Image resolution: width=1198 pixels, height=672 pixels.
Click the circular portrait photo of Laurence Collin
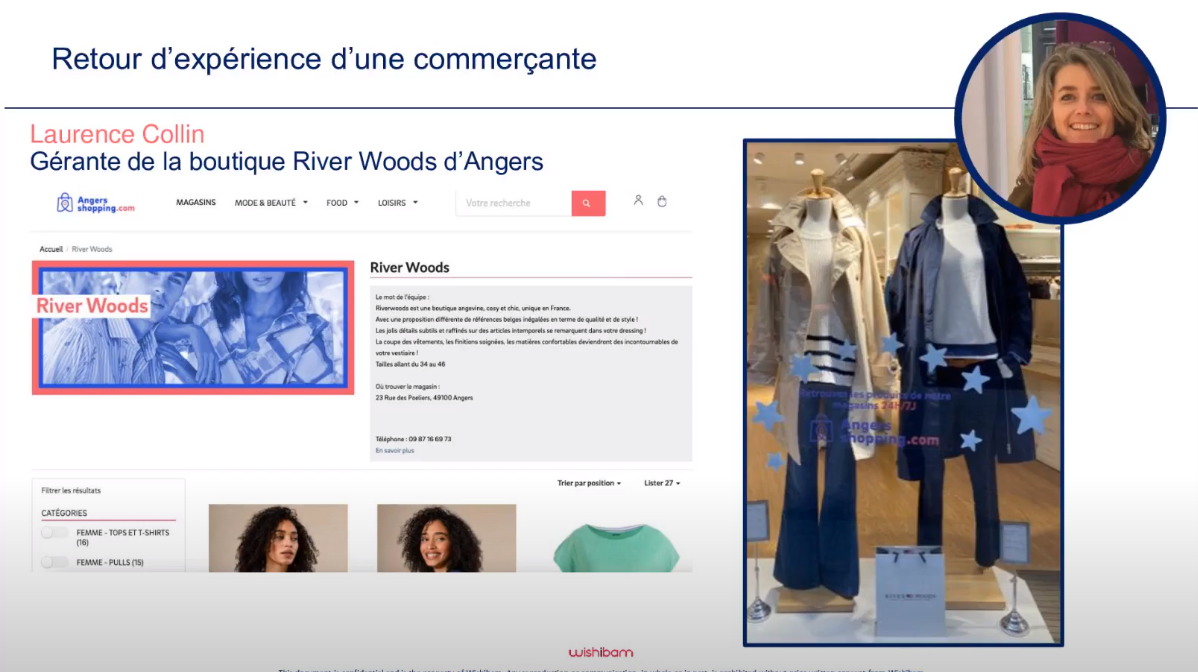click(x=1060, y=118)
